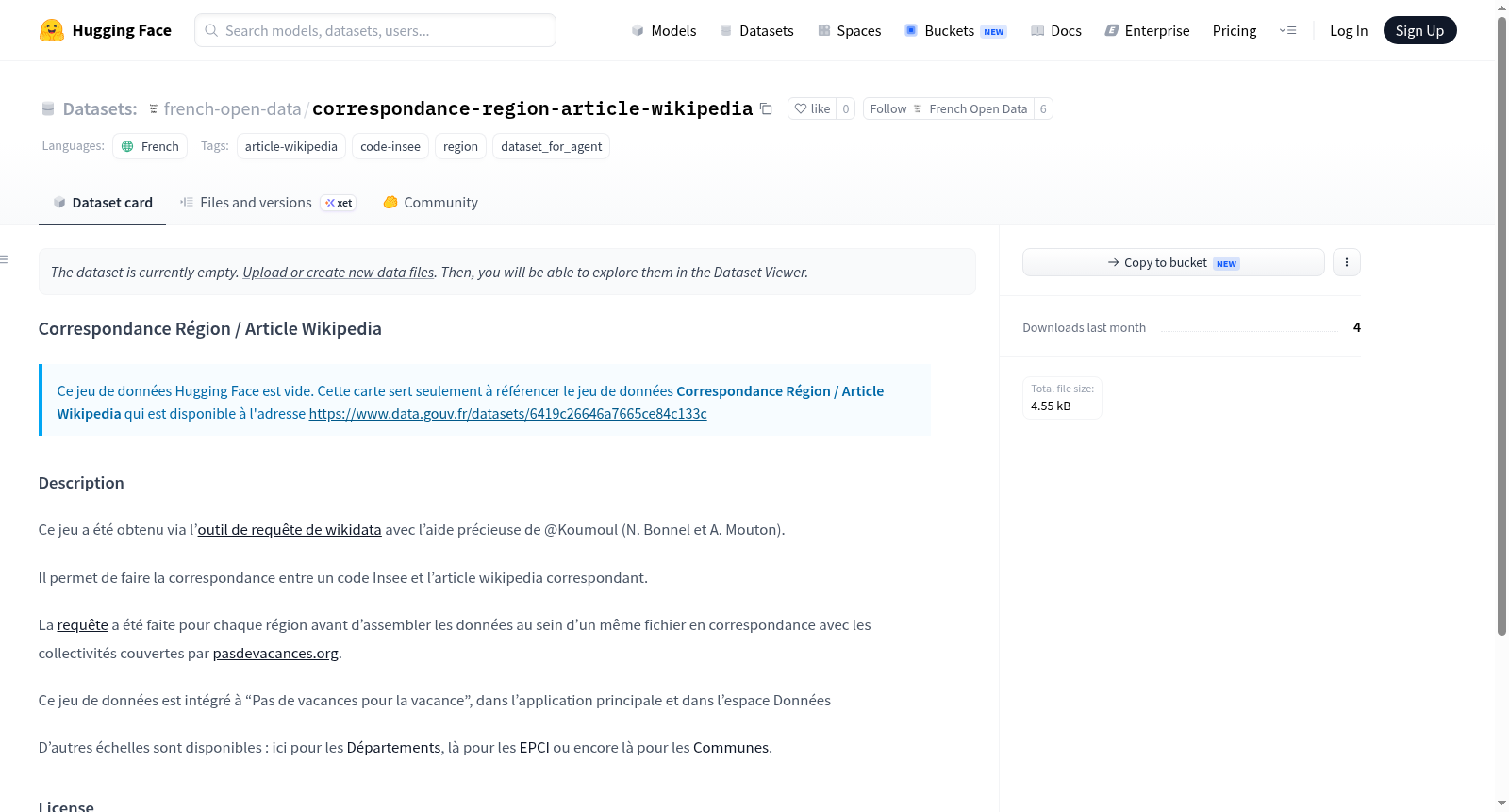This screenshot has width=1509, height=812.
Task: Open the data.gouv.fr dataset link
Action: pyautogui.click(x=507, y=413)
